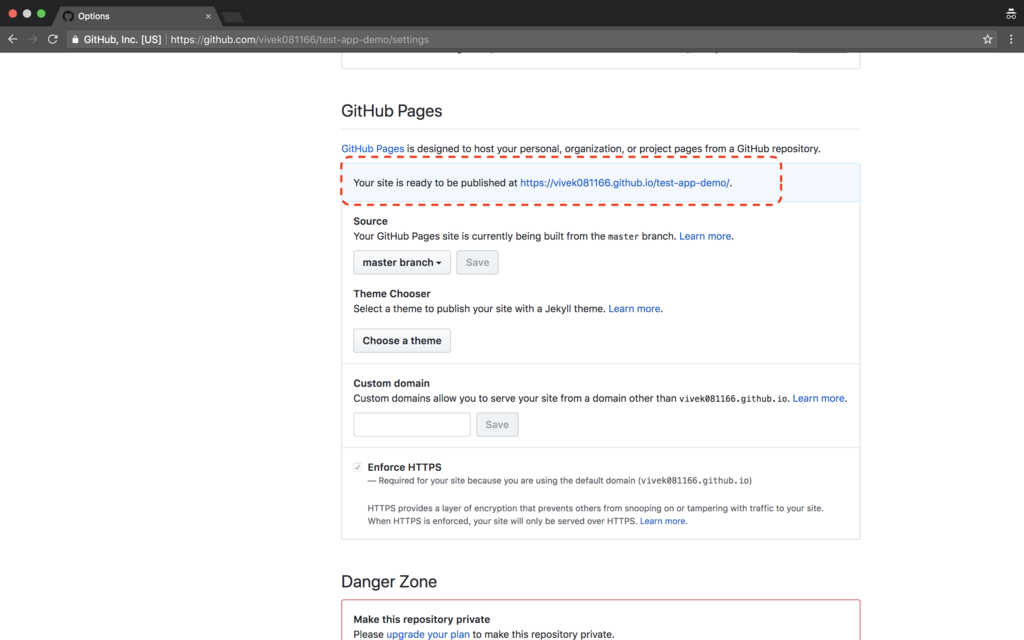Click the Enforce HTTPS label
The width and height of the screenshot is (1024, 640).
coord(404,467)
